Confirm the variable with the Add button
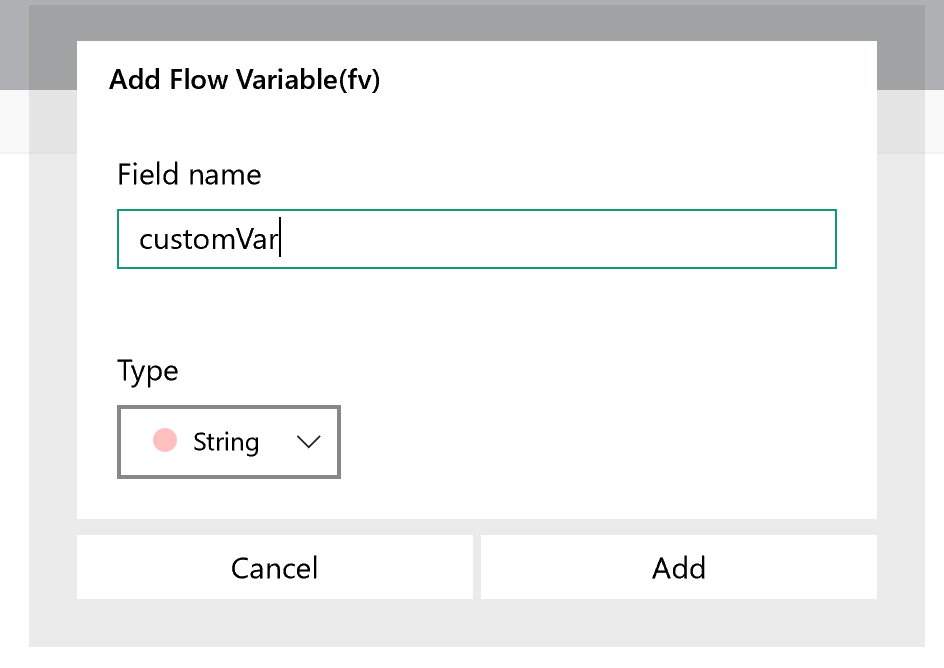This screenshot has height=668, width=944. click(678, 567)
